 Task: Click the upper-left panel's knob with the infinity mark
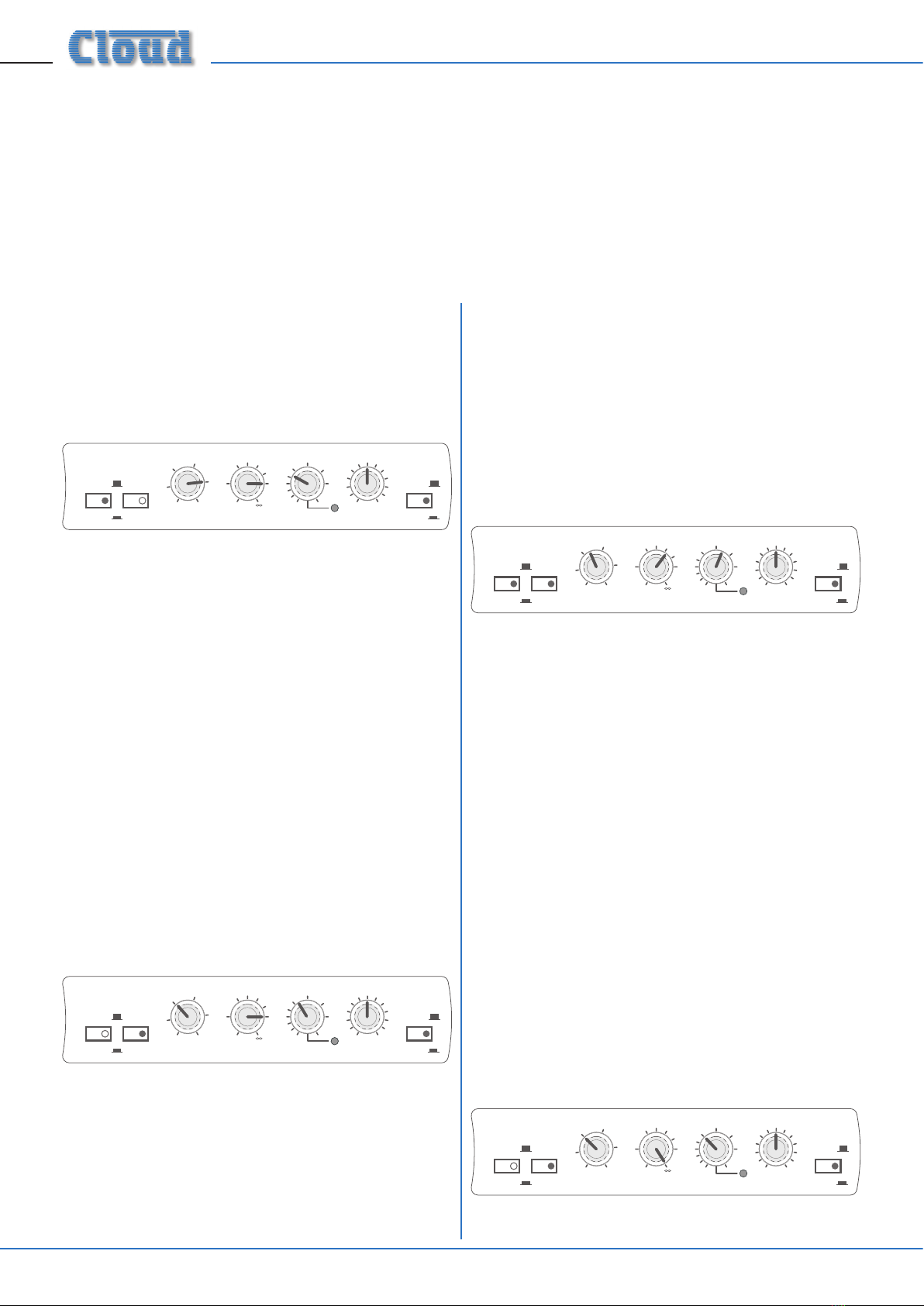(x=248, y=484)
